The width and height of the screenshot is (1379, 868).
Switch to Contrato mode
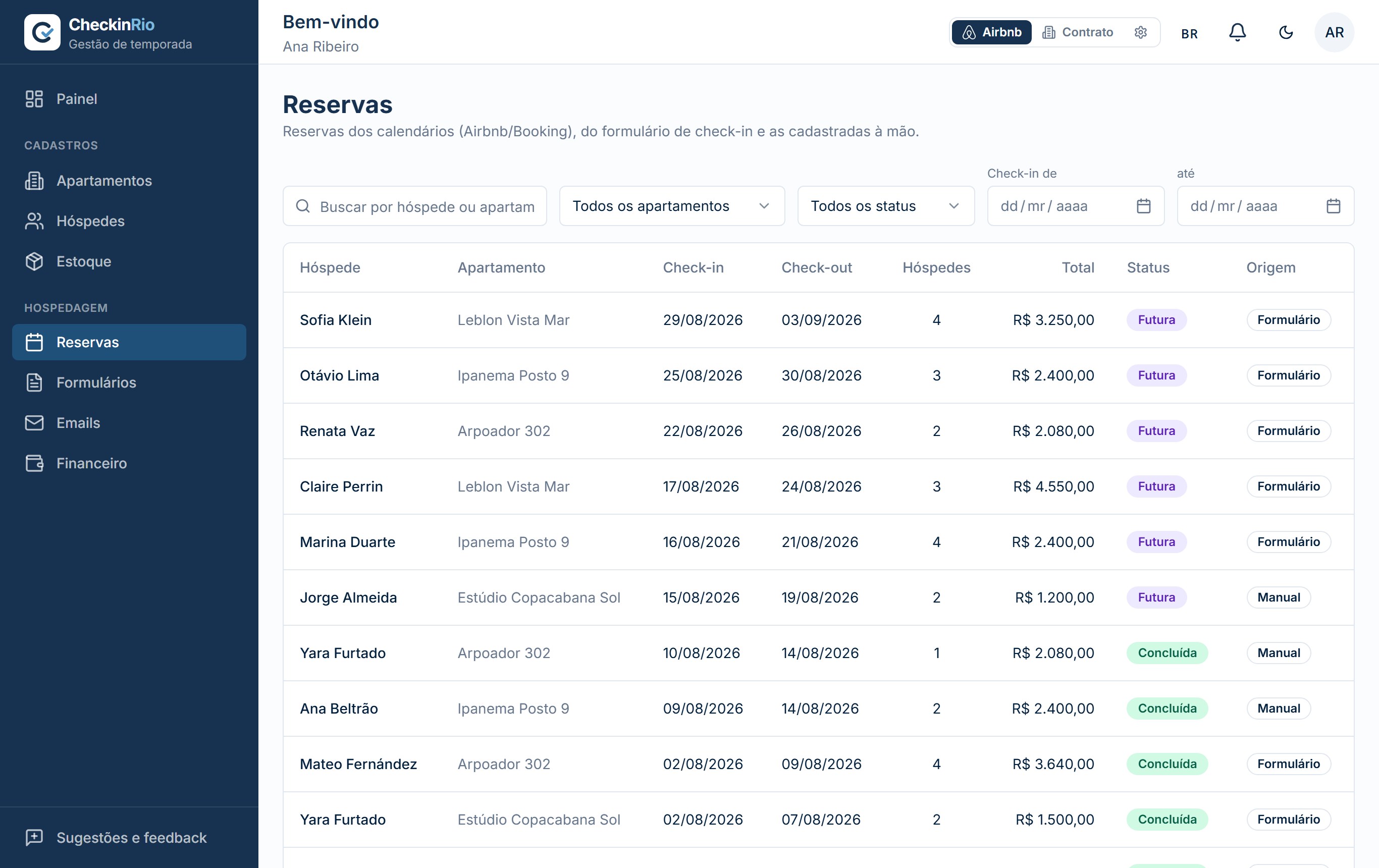tap(1077, 32)
